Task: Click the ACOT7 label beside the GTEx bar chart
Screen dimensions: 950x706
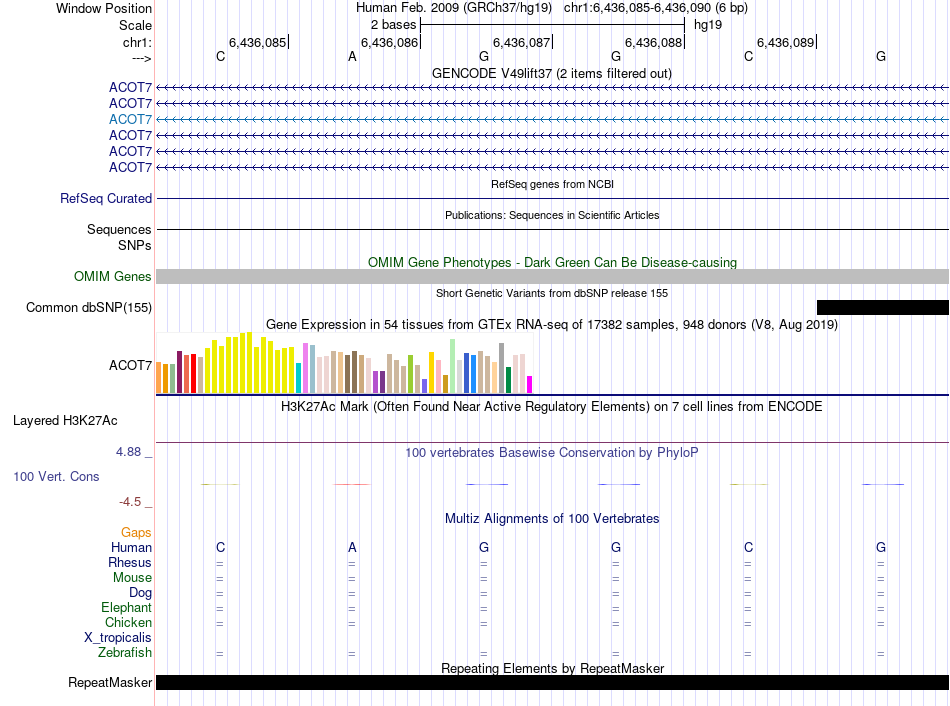Action: (x=130, y=365)
